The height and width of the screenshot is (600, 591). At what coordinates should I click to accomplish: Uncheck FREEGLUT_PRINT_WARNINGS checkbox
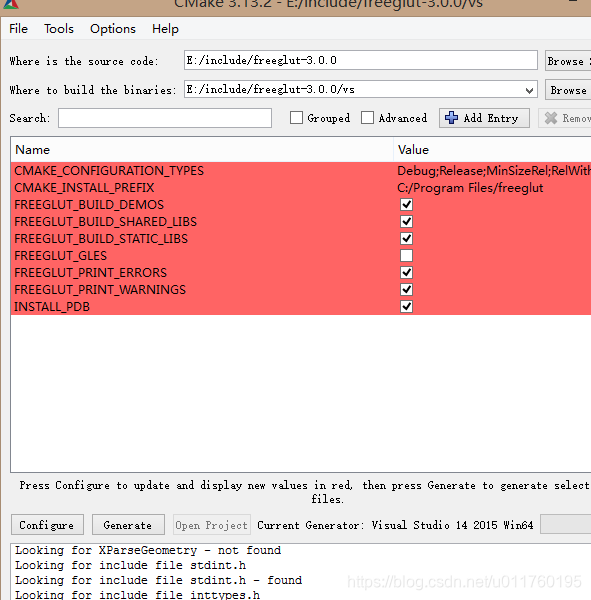(406, 289)
